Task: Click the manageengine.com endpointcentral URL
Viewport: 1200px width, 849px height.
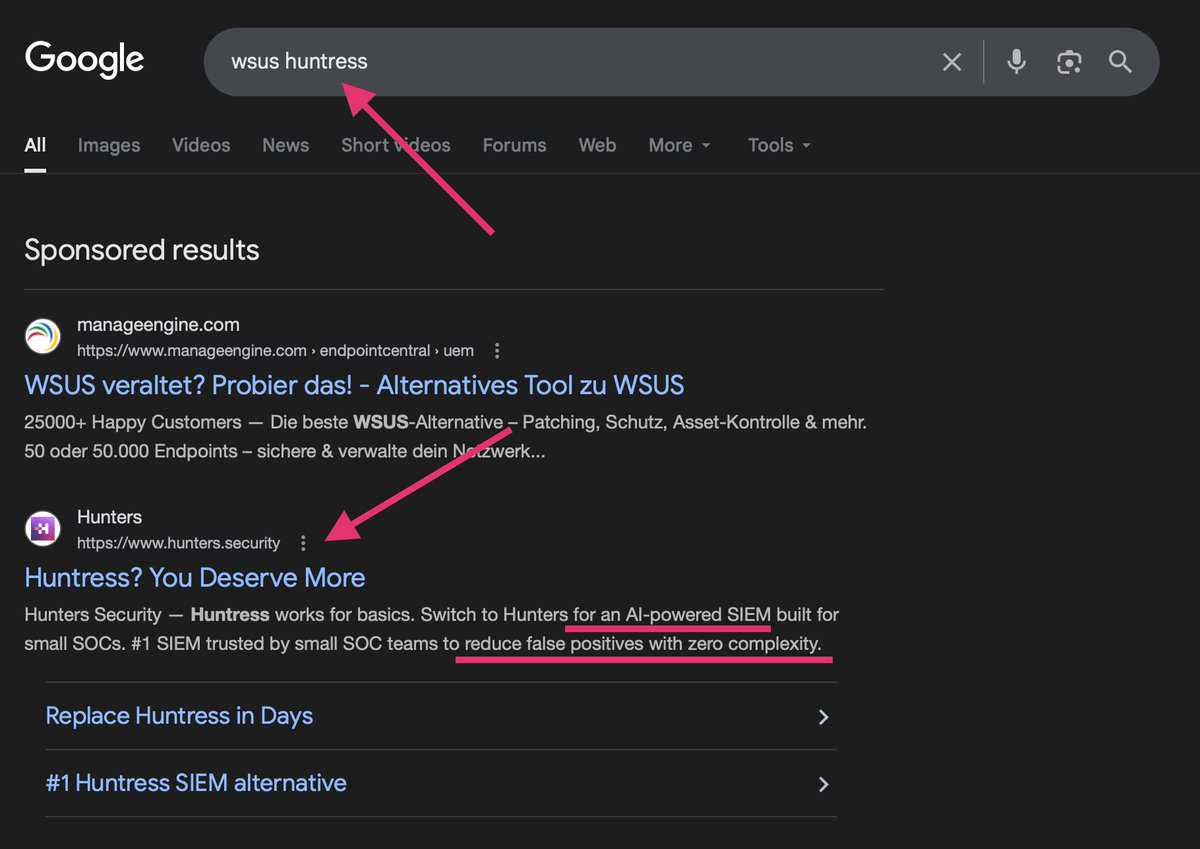Action: (275, 351)
